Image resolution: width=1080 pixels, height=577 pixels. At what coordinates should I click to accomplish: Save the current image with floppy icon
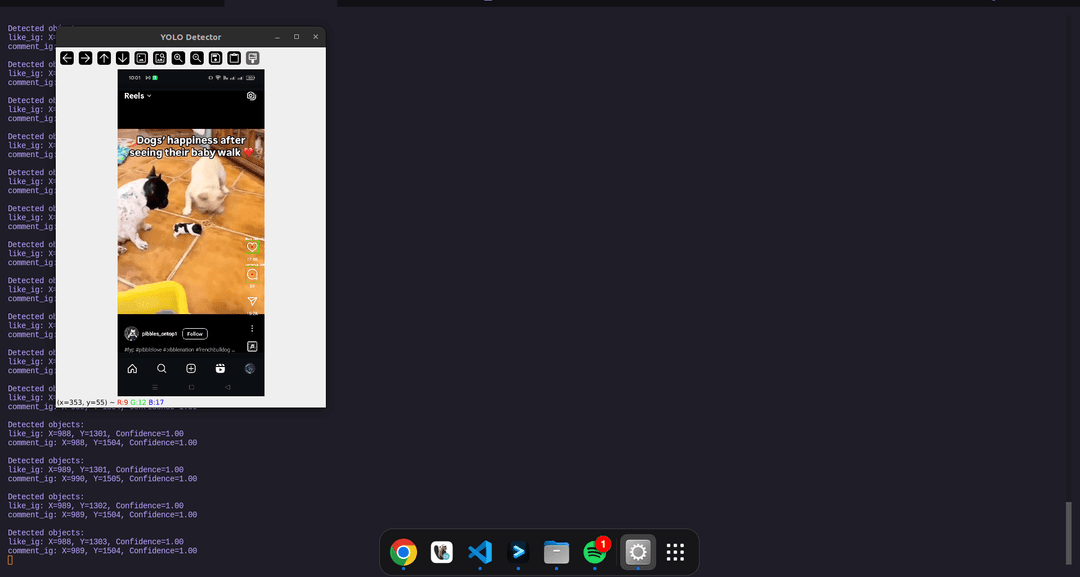[215, 58]
